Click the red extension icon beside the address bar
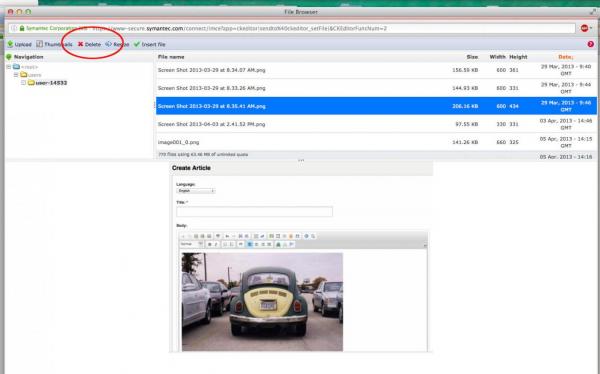The image size is (600, 374). click(x=585, y=28)
